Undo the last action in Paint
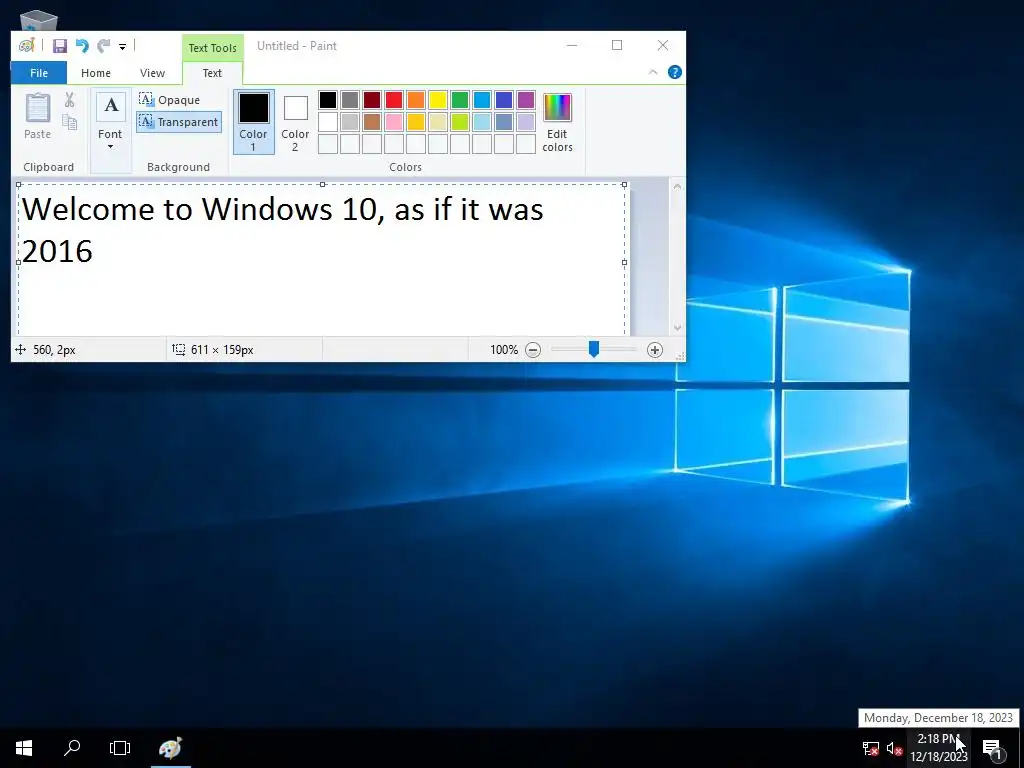1024x768 pixels. [x=82, y=46]
